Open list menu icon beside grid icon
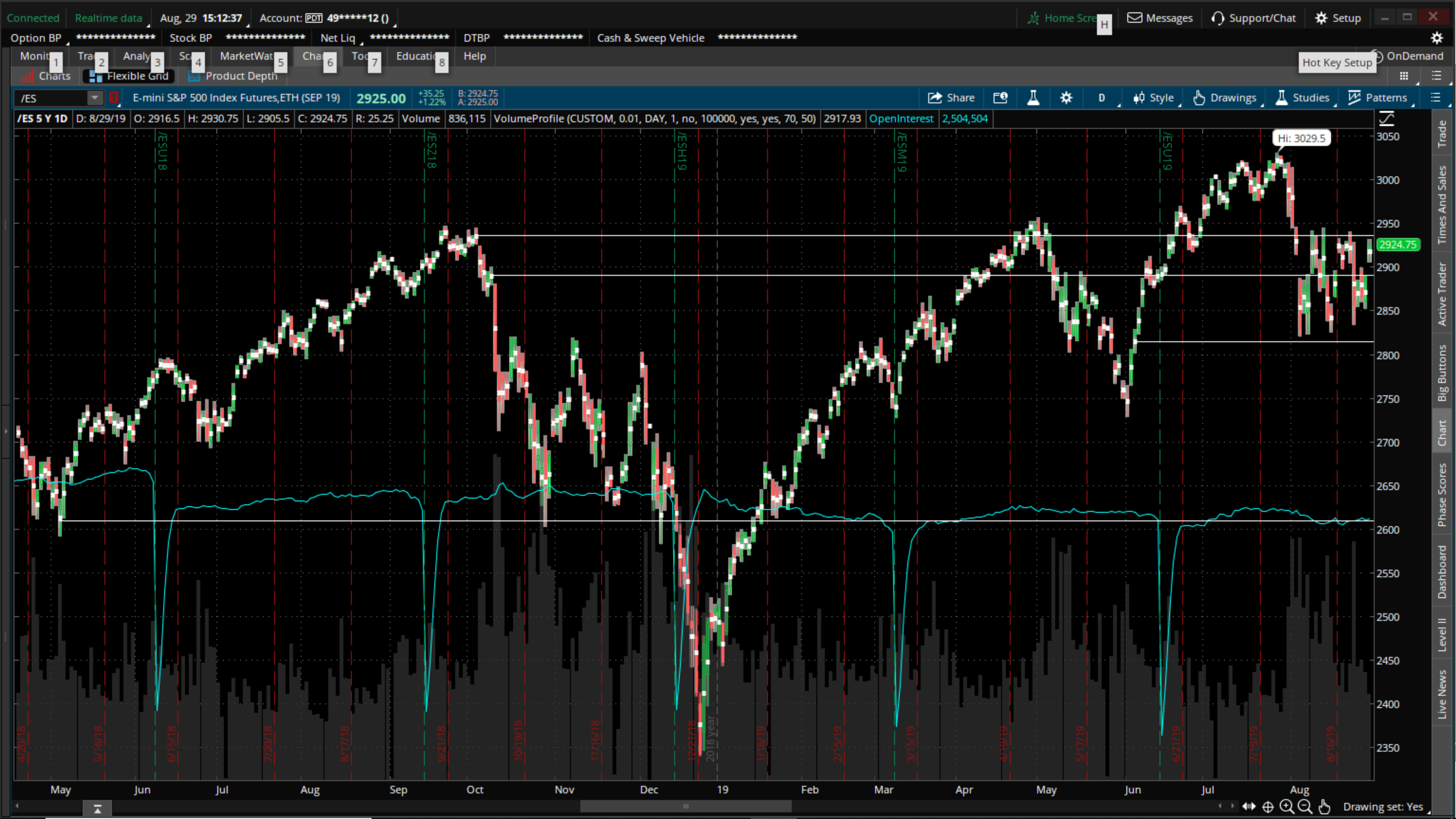Screen dimensions: 1456x819 coord(1436,76)
